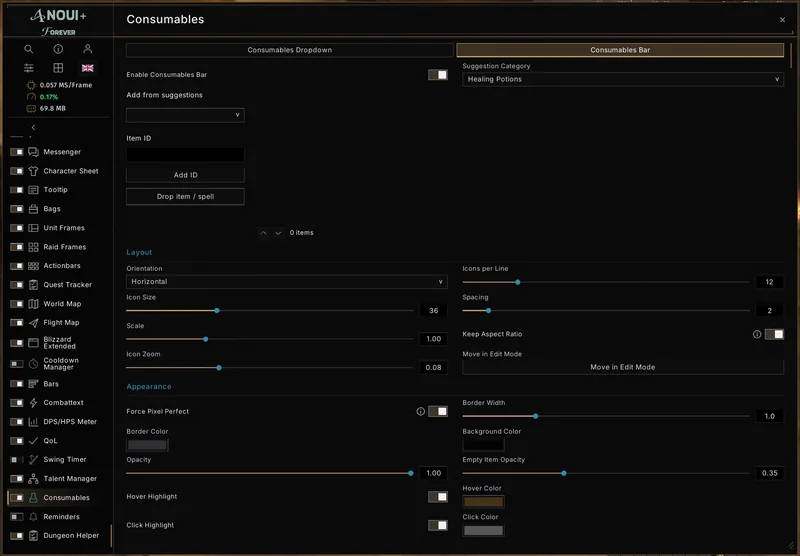This screenshot has width=800, height=556.
Task: Pick the Background Color swatch
Action: click(483, 445)
